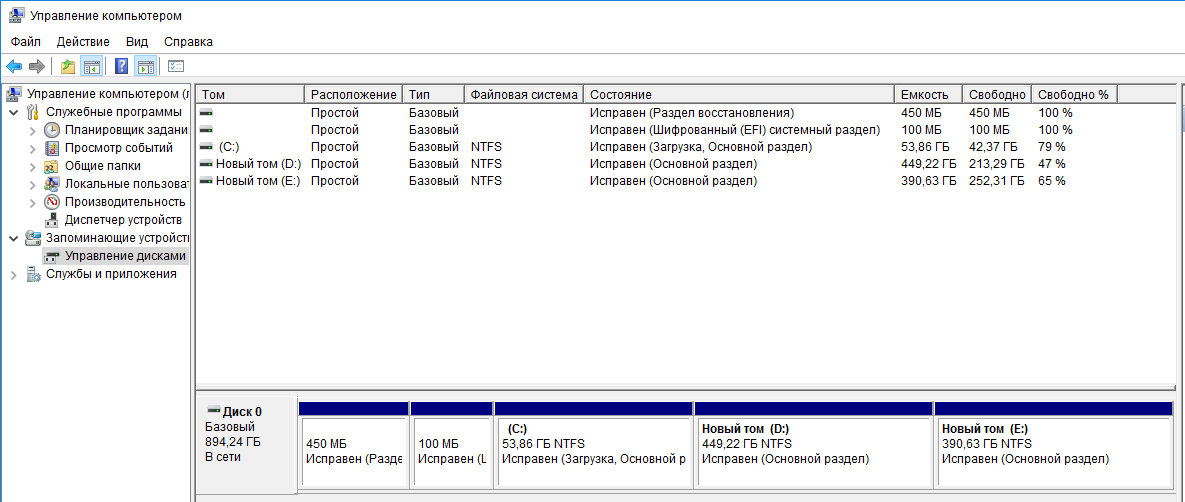The image size is (1185, 502).
Task: Click the Up one level folder icon
Action: pyautogui.click(x=68, y=67)
